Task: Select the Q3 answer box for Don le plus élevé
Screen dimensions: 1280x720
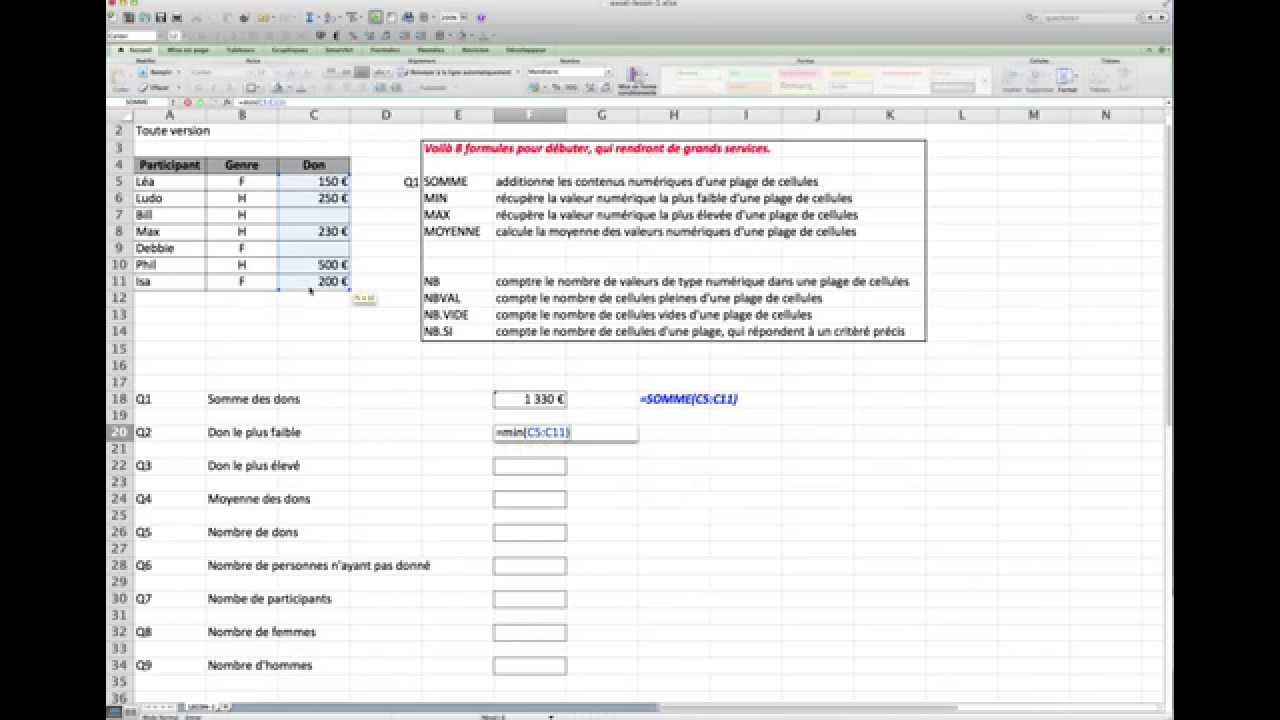Action: pyautogui.click(x=530, y=466)
